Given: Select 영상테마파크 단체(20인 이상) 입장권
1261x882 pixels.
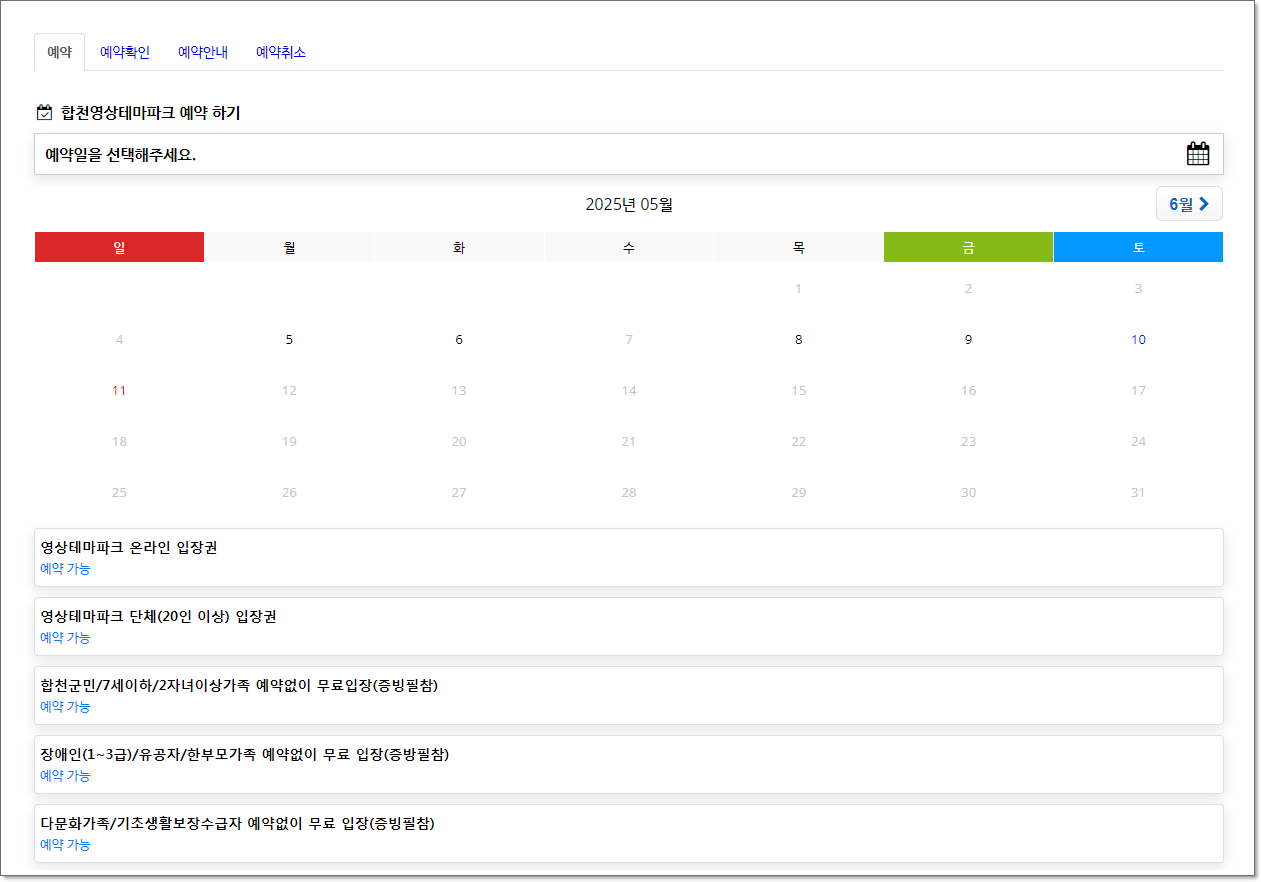Looking at the screenshot, I should click(629, 626).
